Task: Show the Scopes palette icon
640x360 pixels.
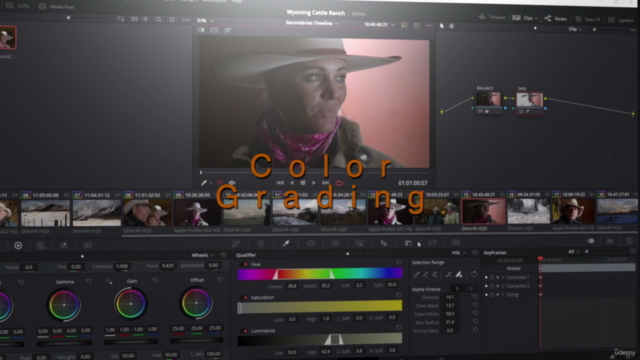Action: (x=610, y=241)
